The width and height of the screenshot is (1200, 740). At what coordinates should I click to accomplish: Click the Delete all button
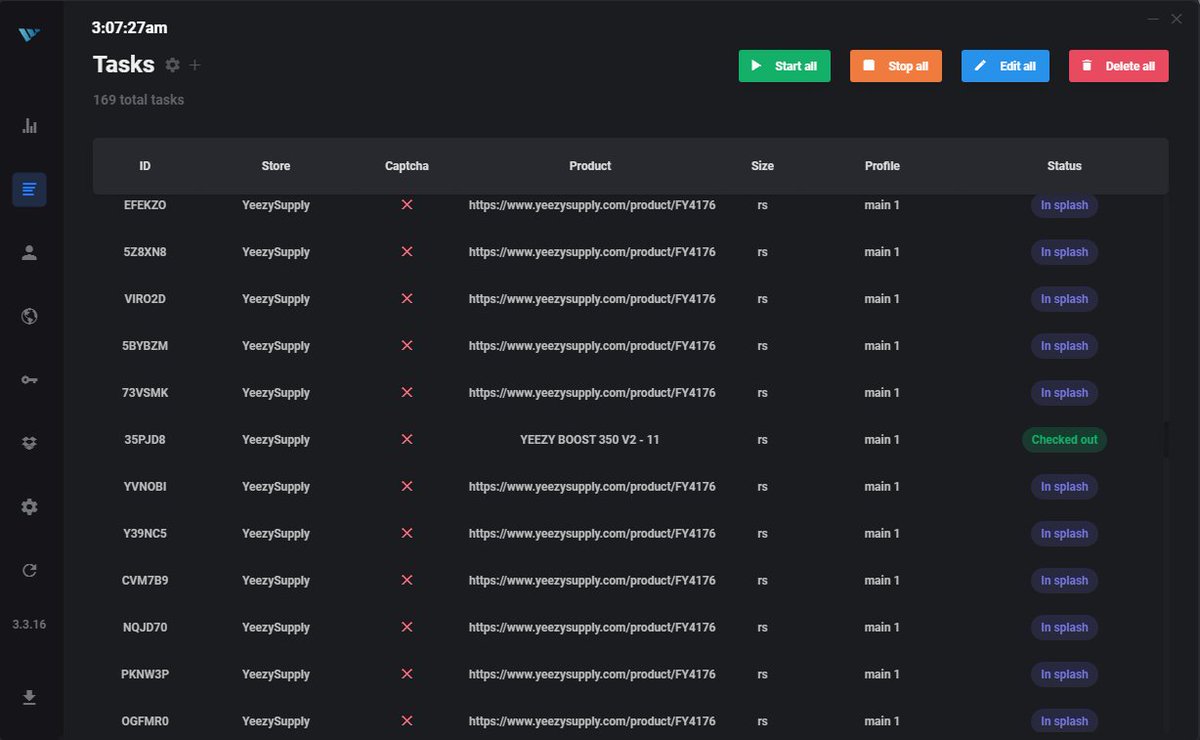point(1118,66)
